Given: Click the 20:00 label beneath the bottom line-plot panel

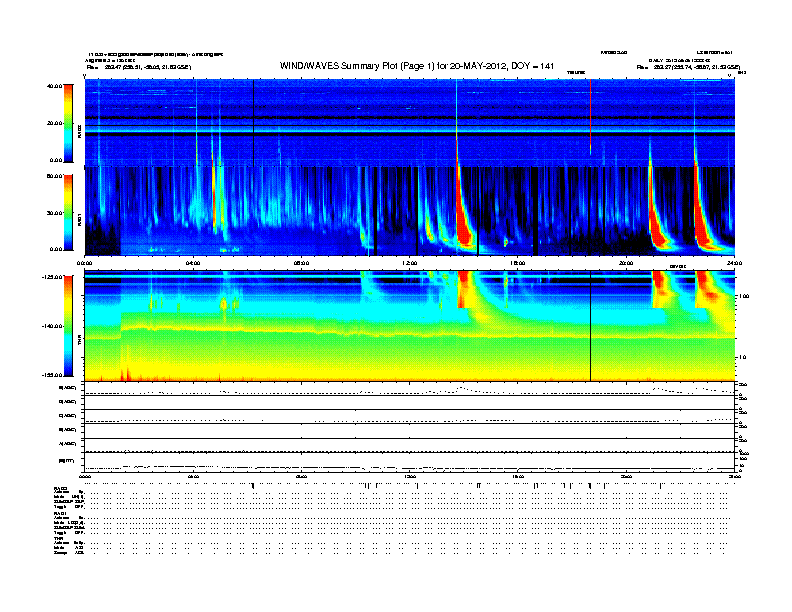Looking at the screenshot, I should tap(626, 476).
